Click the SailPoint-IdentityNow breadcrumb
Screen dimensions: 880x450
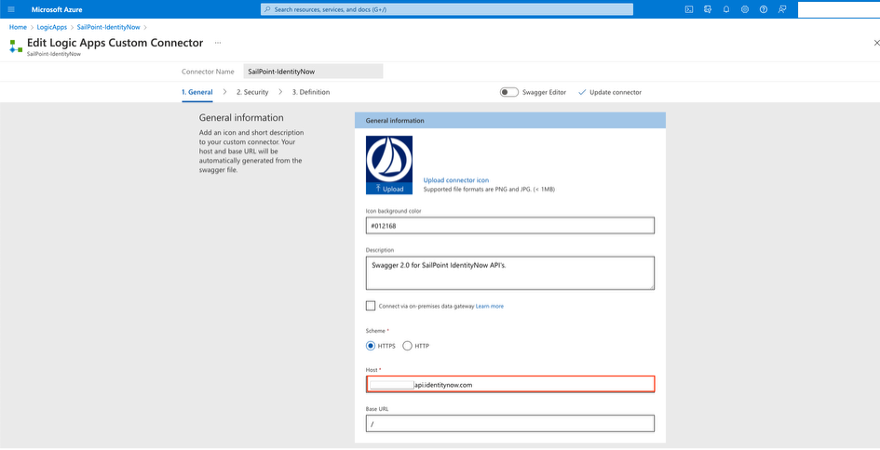click(108, 27)
